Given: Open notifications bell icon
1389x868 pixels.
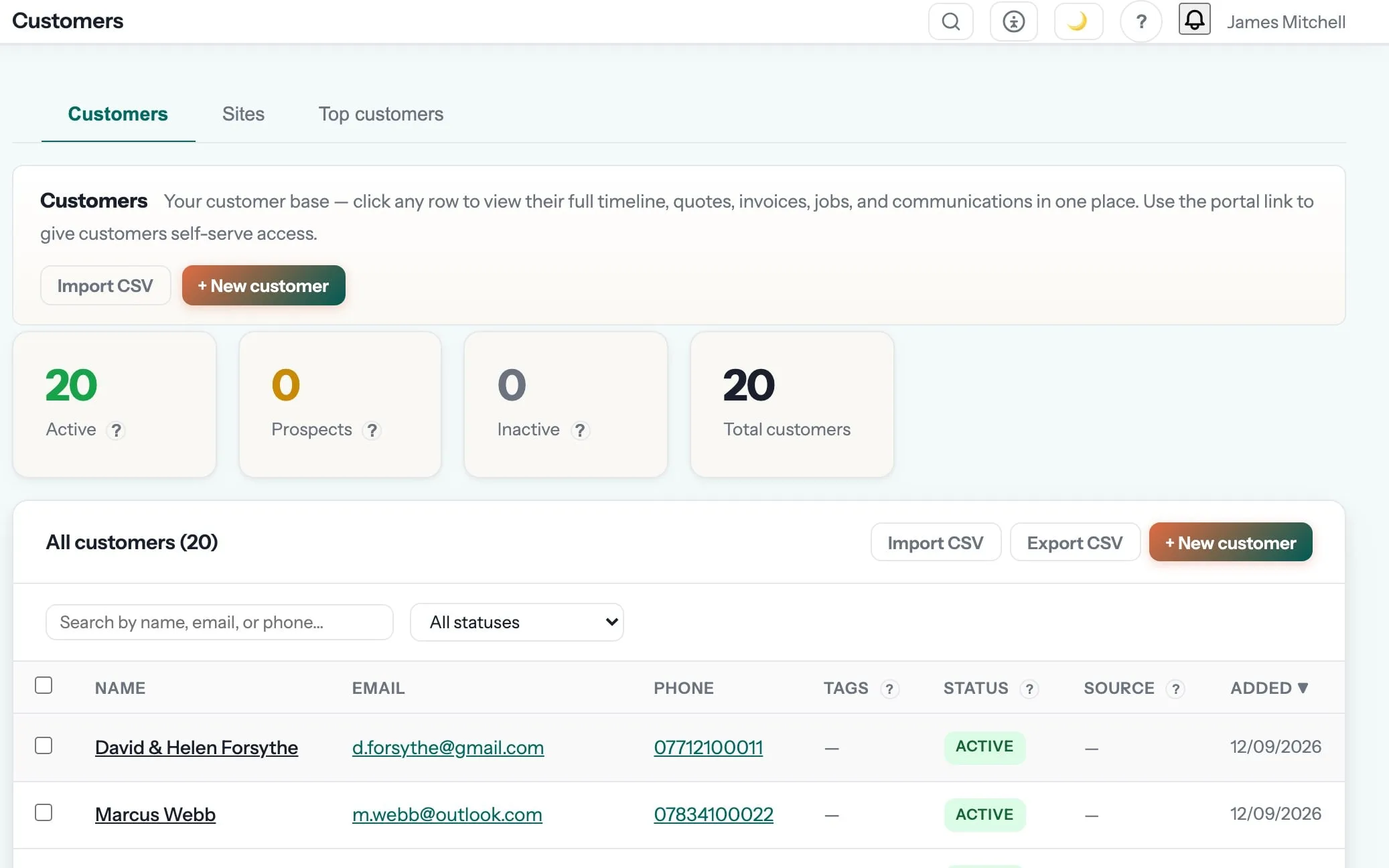Looking at the screenshot, I should tap(1194, 19).
